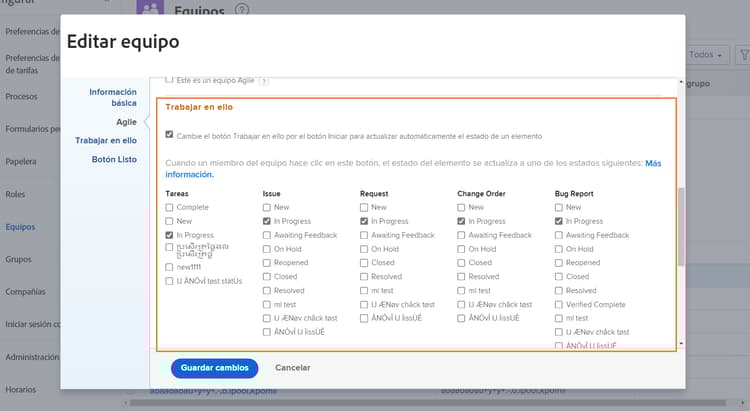Check ml test under Bug Report

(559, 318)
